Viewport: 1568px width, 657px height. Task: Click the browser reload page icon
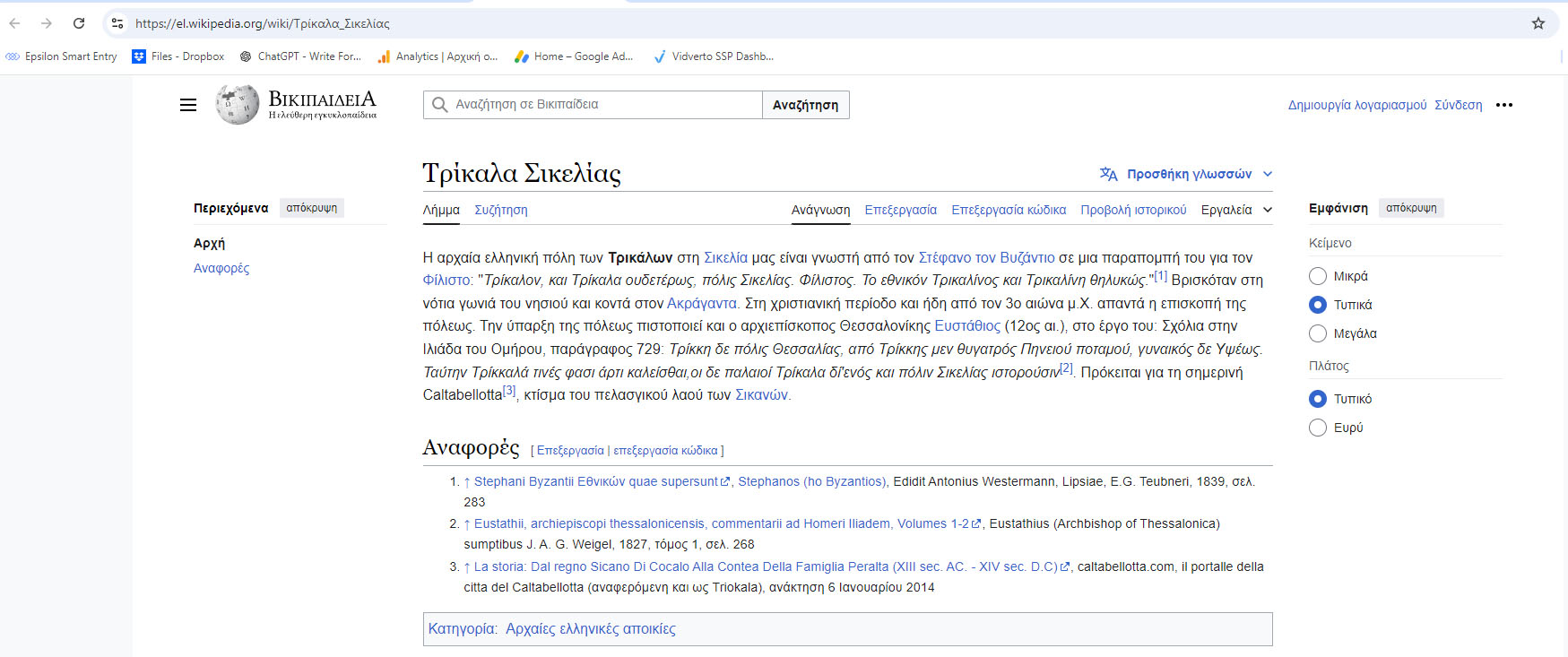point(79,23)
